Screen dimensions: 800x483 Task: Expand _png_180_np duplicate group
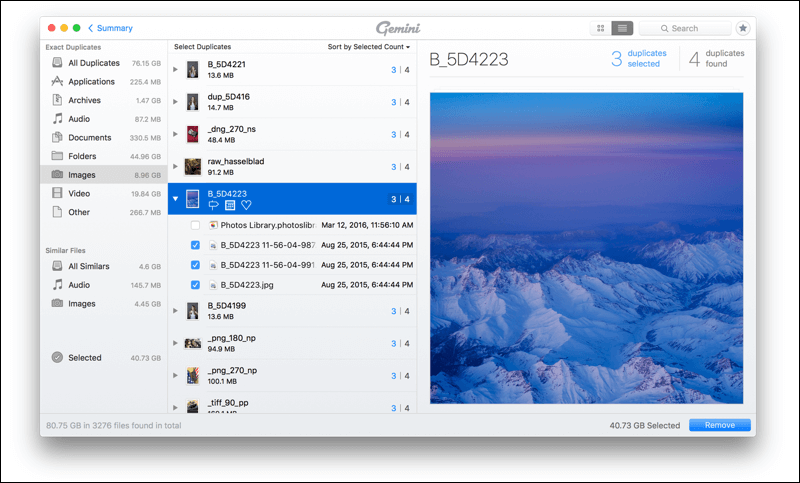(176, 343)
